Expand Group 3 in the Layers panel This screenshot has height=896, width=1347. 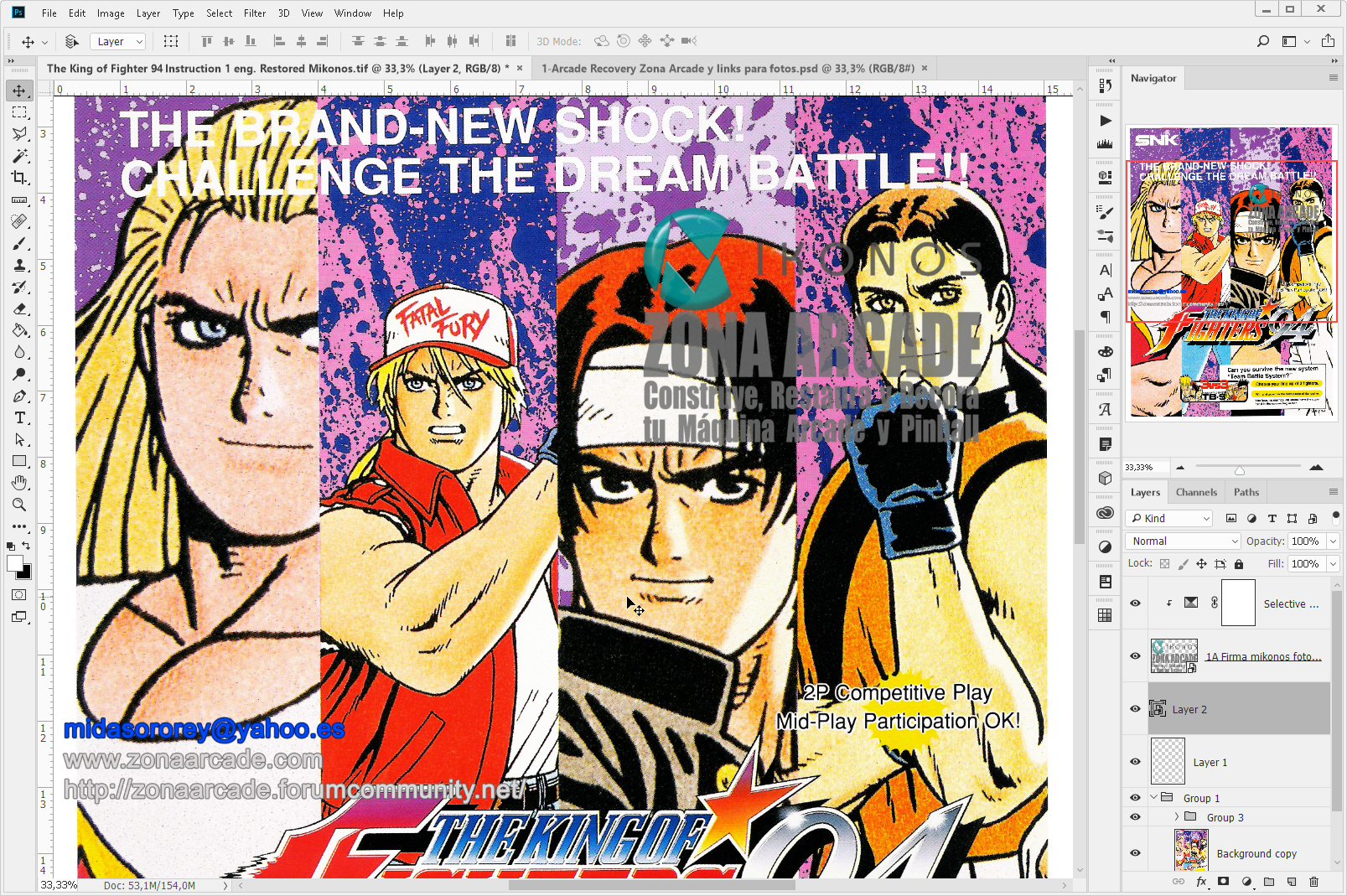(1176, 816)
